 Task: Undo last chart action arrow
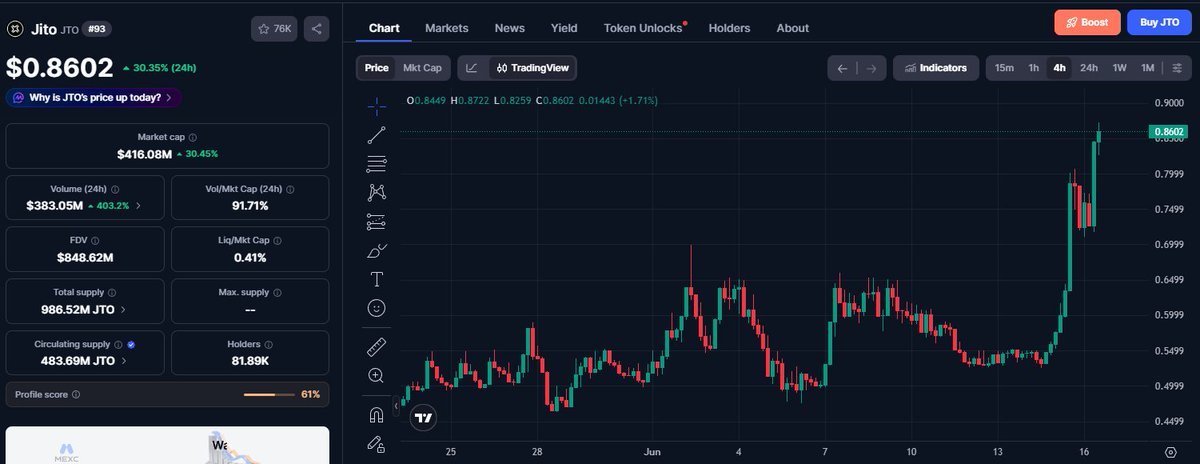[843, 68]
